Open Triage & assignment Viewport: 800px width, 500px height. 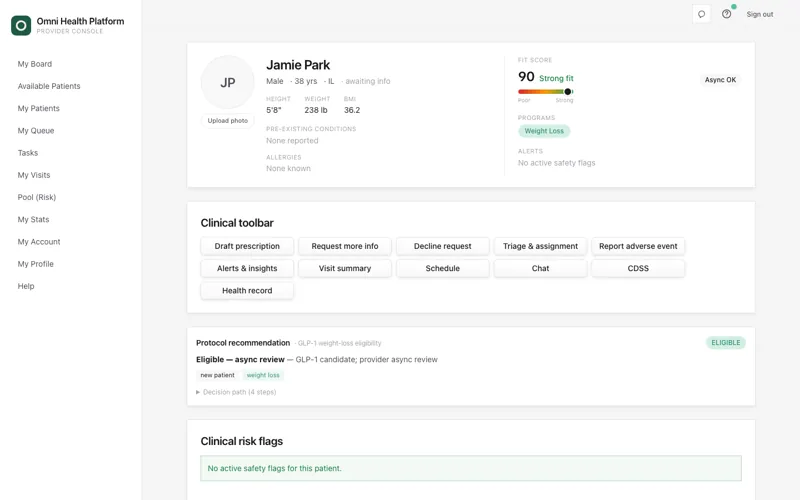(x=540, y=246)
